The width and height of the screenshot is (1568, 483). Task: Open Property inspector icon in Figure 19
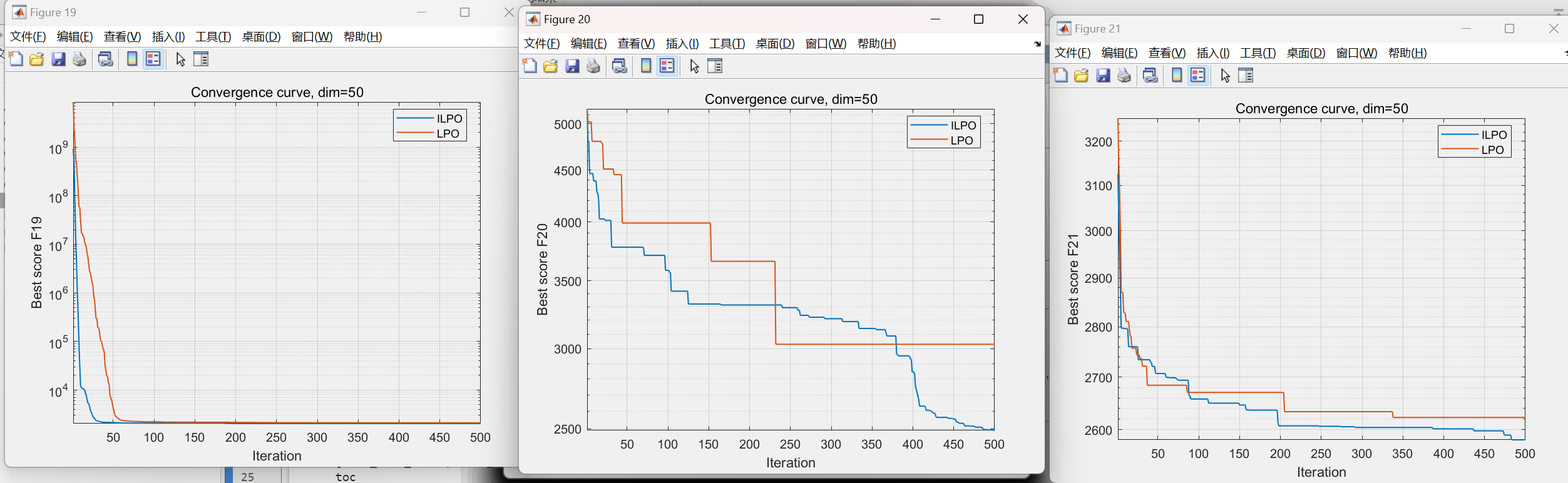click(x=201, y=59)
